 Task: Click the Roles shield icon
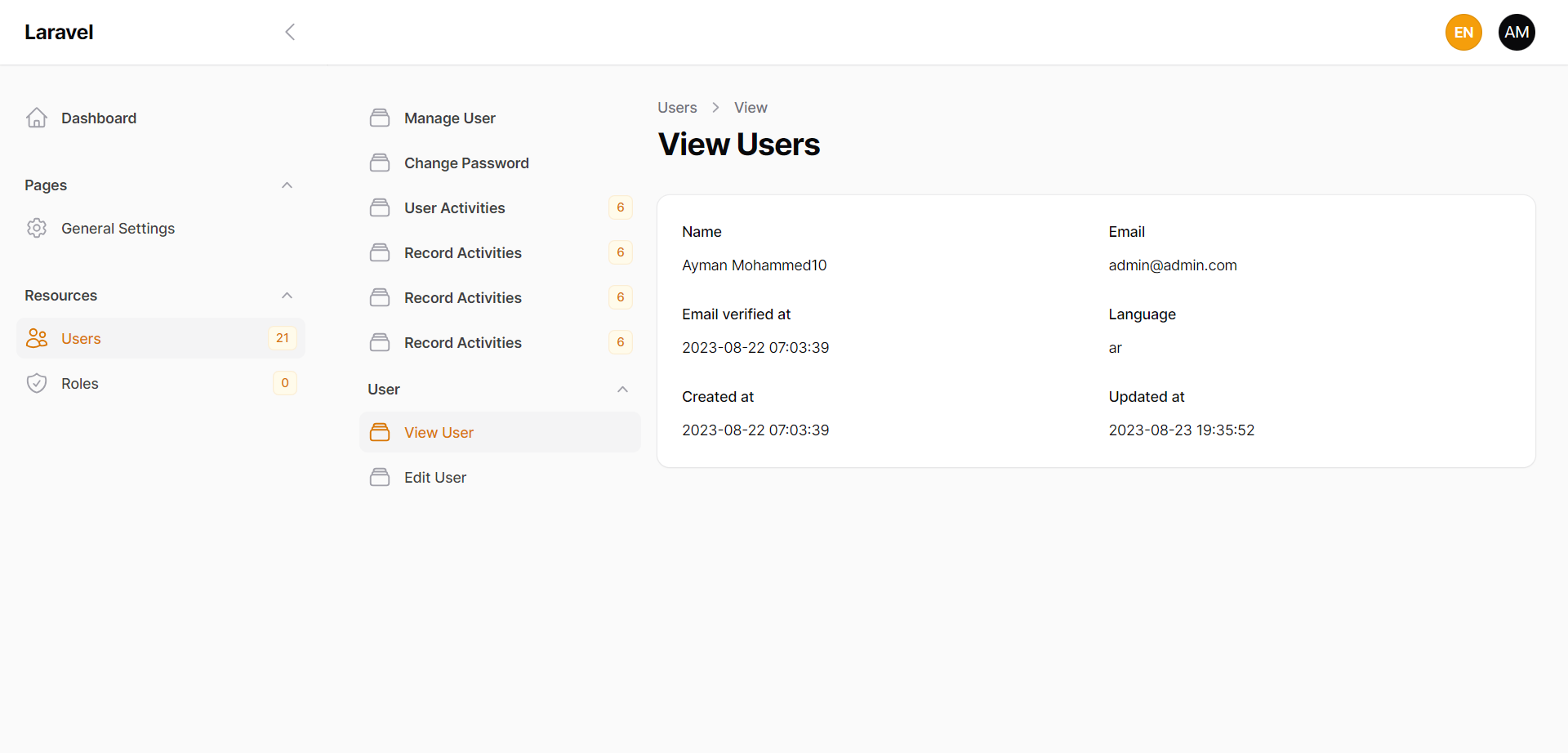[37, 384]
